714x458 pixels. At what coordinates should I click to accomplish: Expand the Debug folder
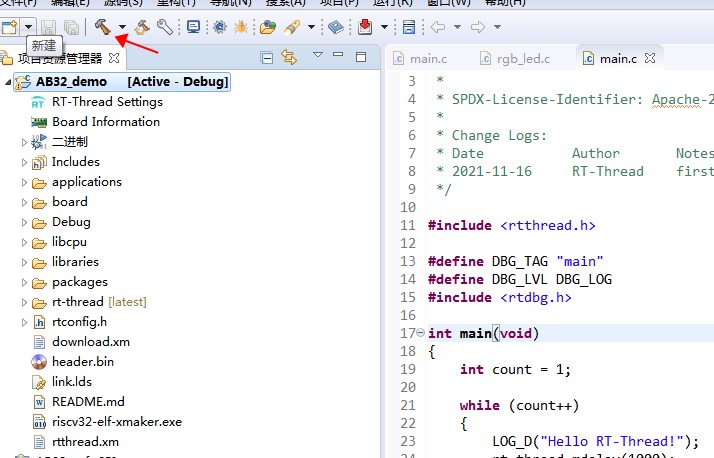[x=24, y=223]
